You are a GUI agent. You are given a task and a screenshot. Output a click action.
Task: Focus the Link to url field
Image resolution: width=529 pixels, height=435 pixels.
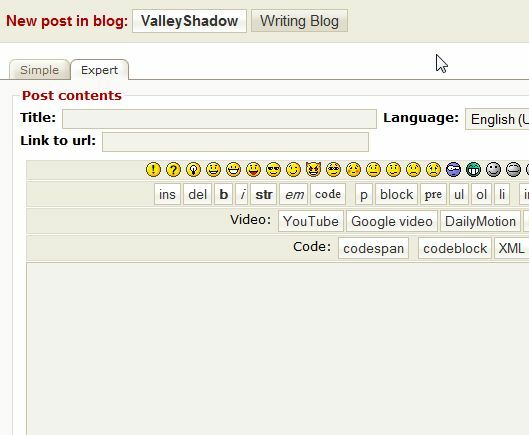235,142
